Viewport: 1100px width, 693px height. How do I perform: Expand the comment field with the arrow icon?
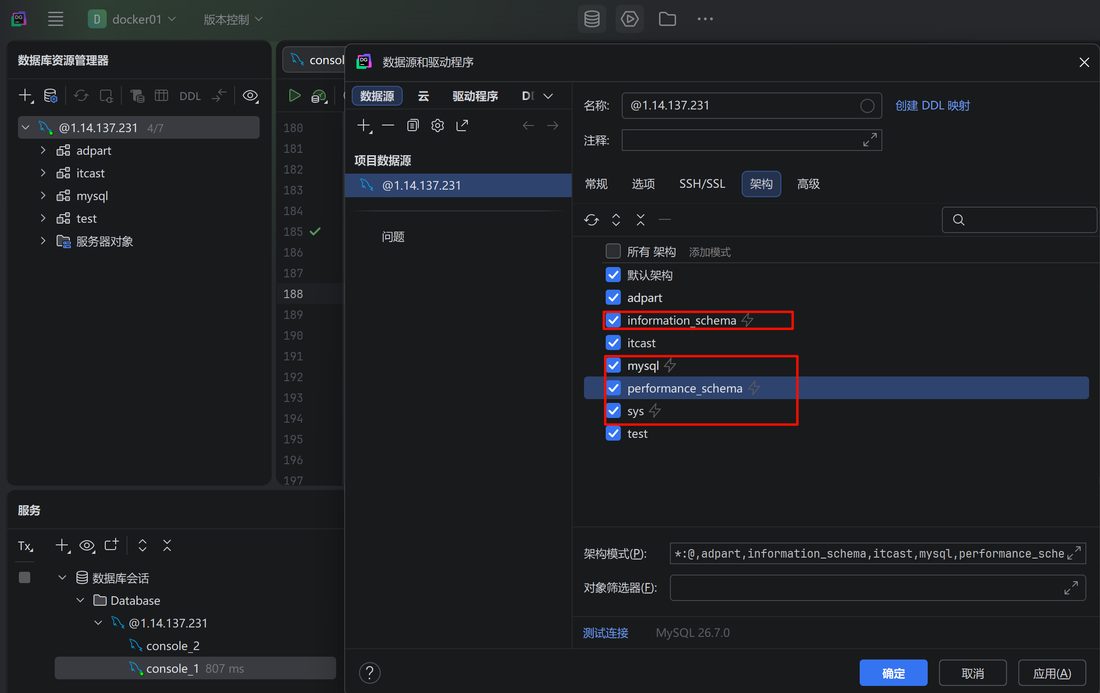(x=870, y=140)
